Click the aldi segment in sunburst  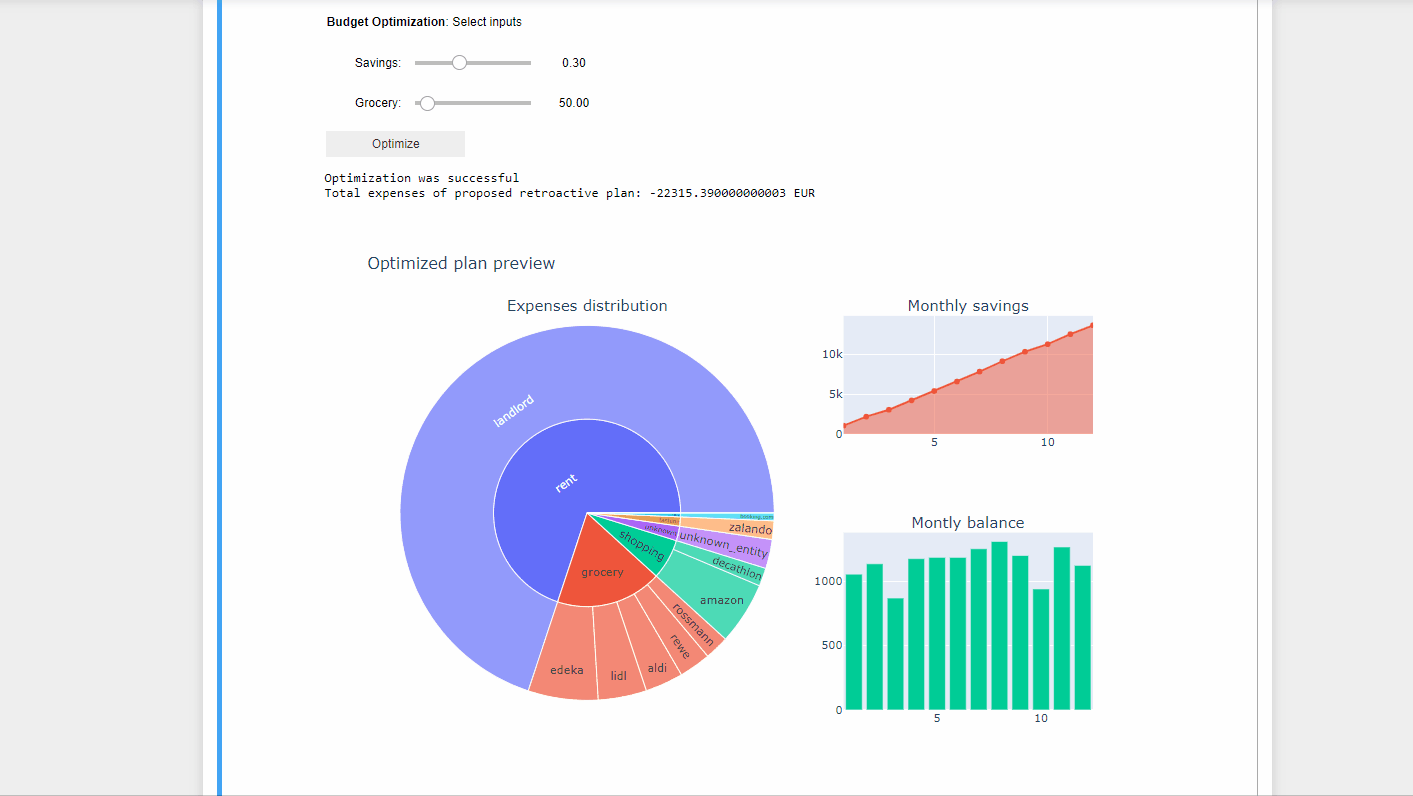657,667
